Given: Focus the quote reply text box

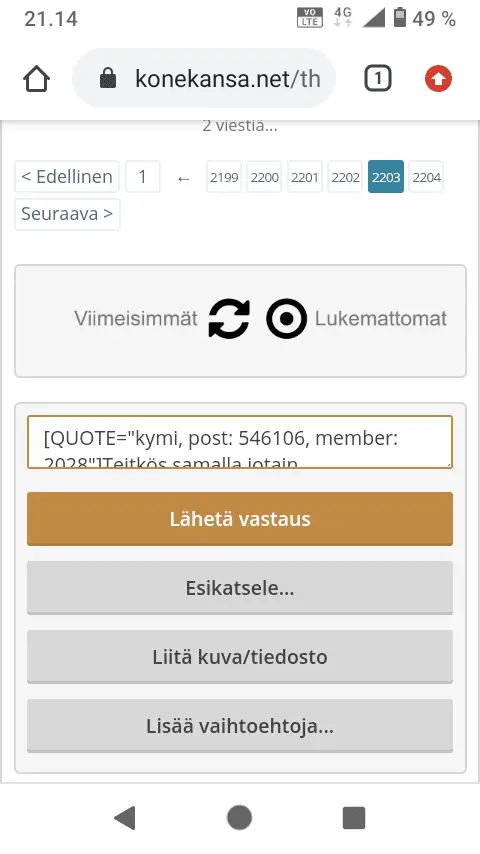Looking at the screenshot, I should [x=240, y=442].
